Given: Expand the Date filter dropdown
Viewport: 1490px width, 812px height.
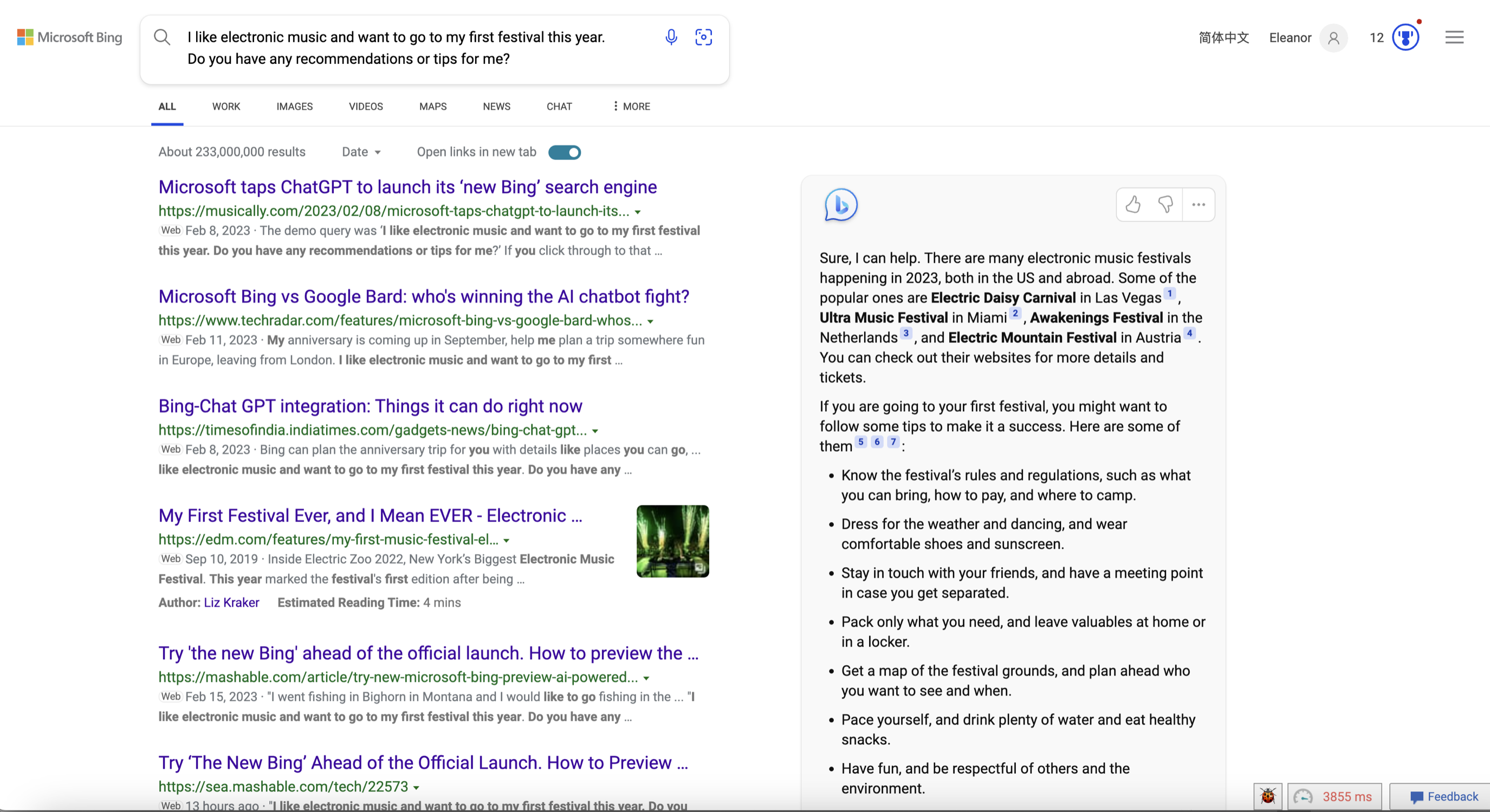Looking at the screenshot, I should tap(361, 152).
